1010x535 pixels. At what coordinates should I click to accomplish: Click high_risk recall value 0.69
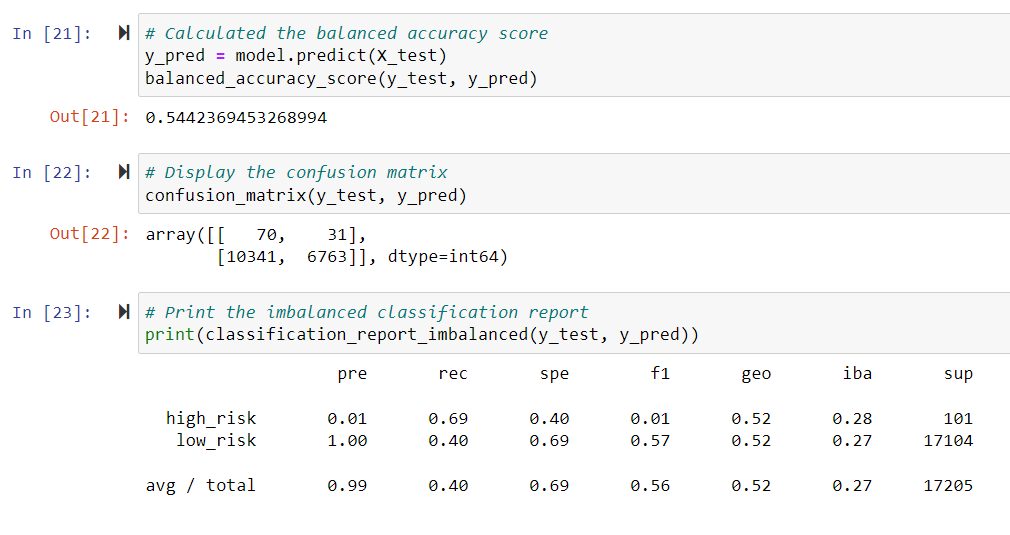click(448, 419)
